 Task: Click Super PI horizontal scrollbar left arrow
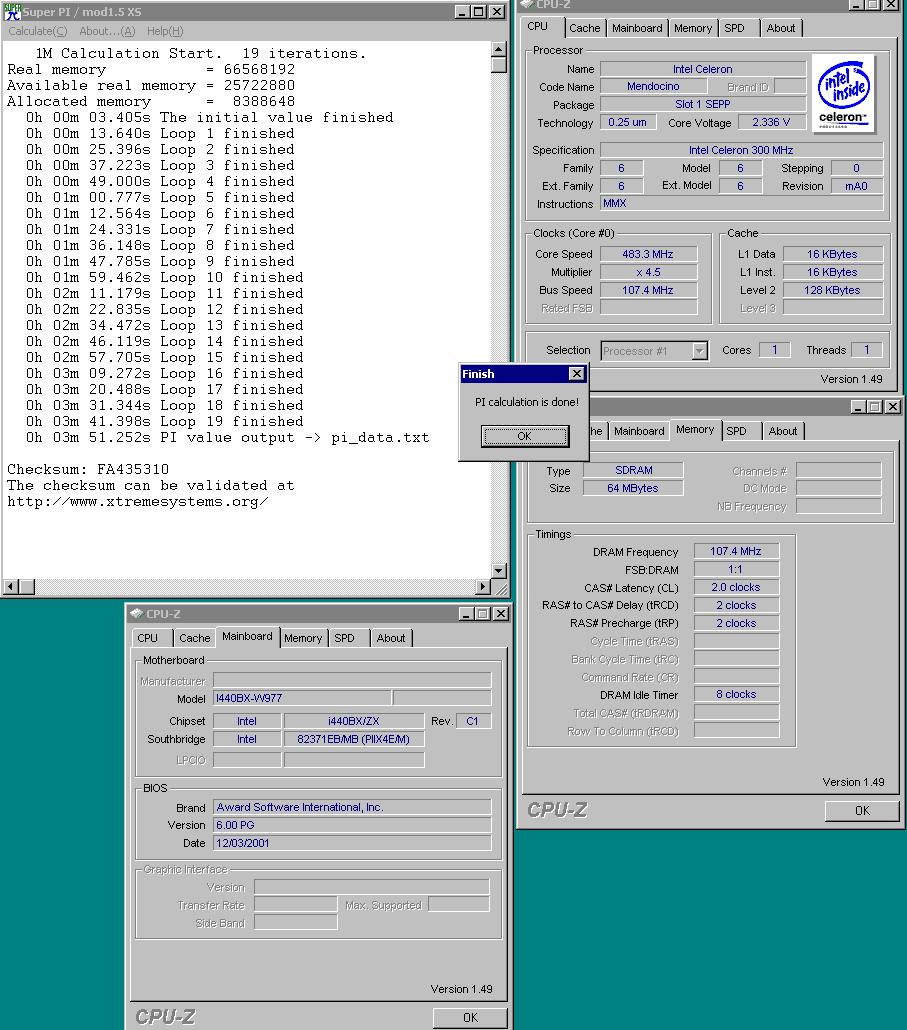11,587
